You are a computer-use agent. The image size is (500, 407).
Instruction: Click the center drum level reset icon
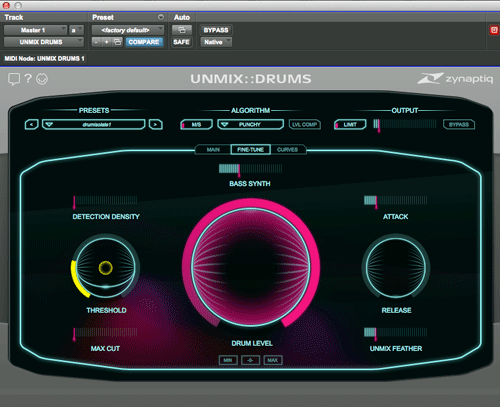point(250,360)
